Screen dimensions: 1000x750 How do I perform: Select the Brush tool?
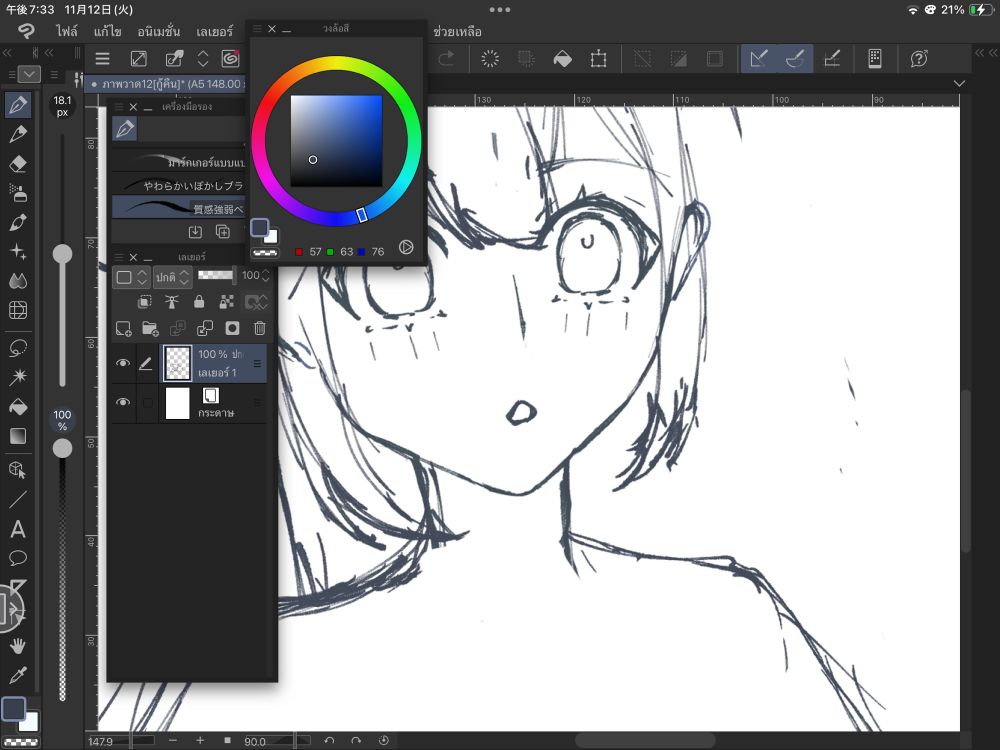pyautogui.click(x=18, y=222)
